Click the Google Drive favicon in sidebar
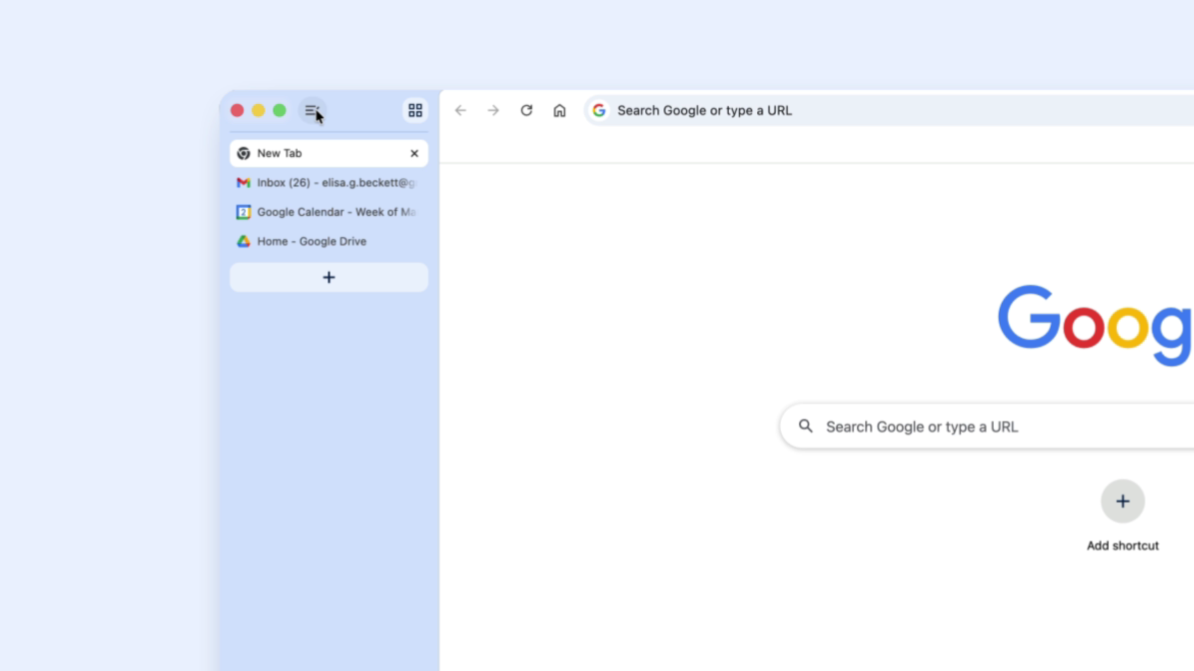1194x671 pixels. 242,241
